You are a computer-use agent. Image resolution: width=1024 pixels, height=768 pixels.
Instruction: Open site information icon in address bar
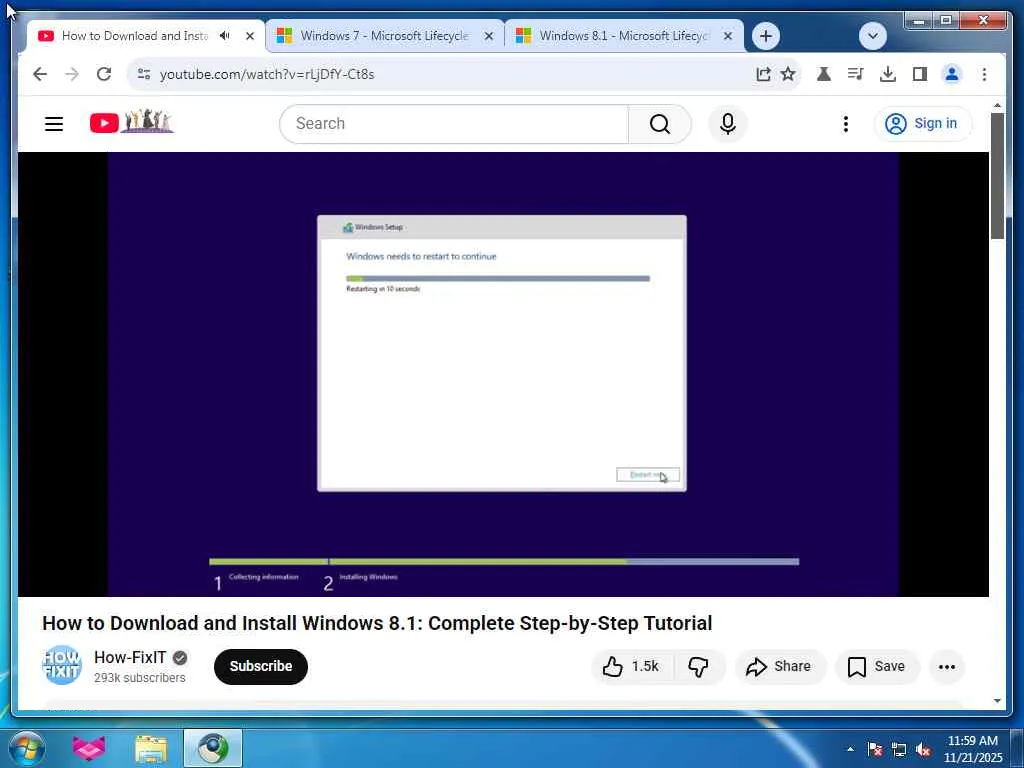(x=144, y=74)
